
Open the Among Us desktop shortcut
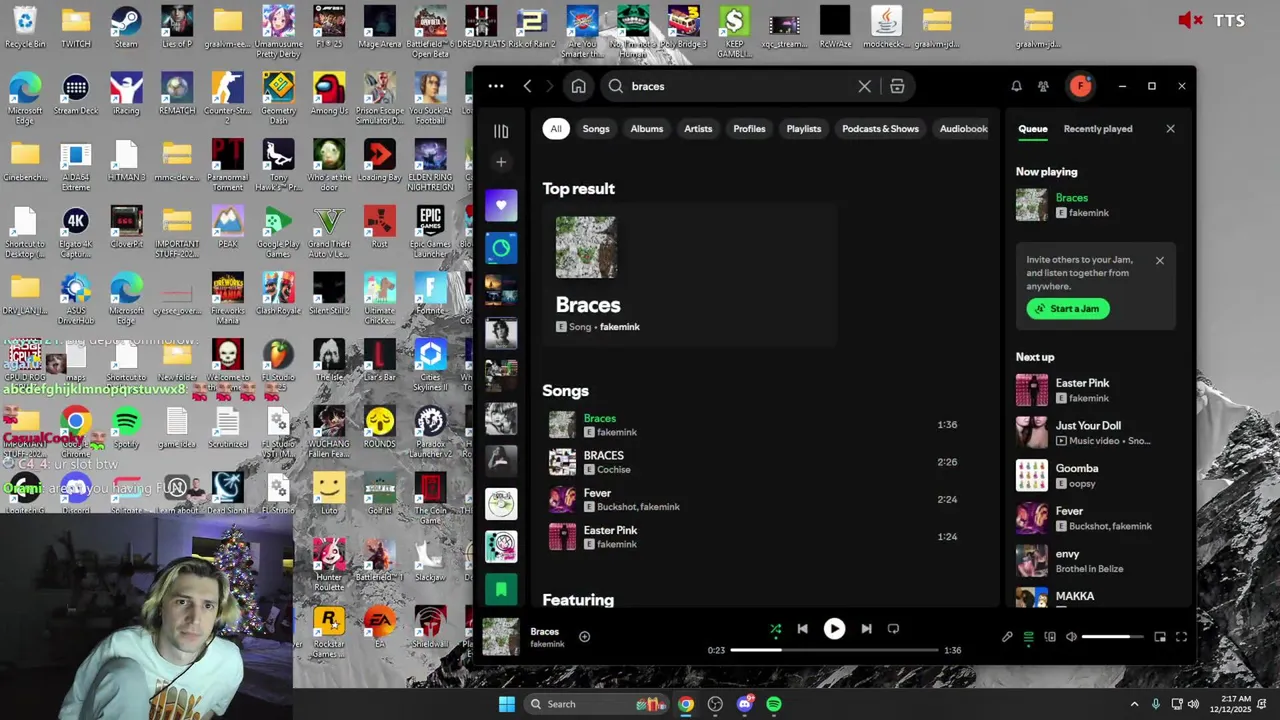329,93
